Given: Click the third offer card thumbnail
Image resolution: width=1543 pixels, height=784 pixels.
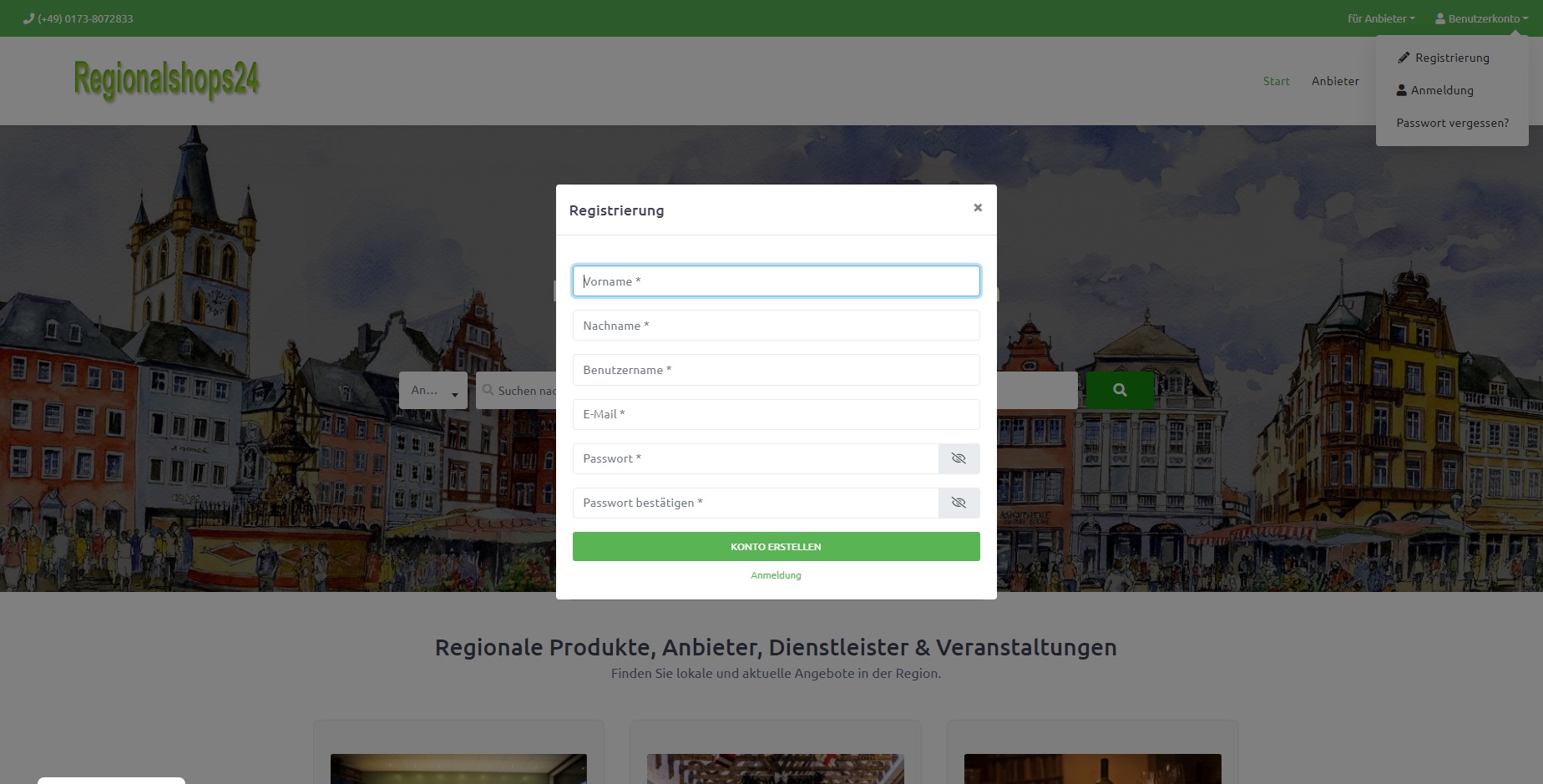Looking at the screenshot, I should coord(1093,769).
